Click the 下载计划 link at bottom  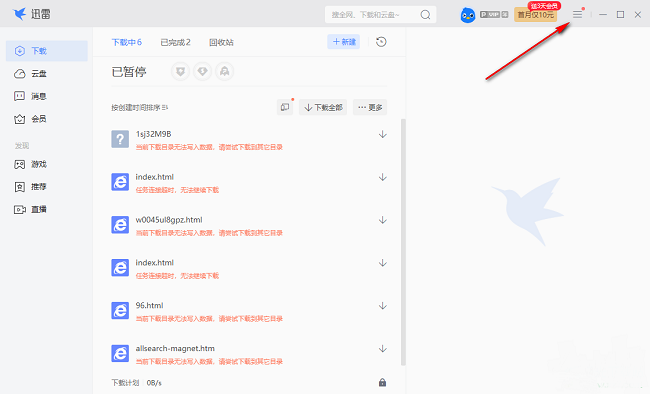[x=125, y=382]
